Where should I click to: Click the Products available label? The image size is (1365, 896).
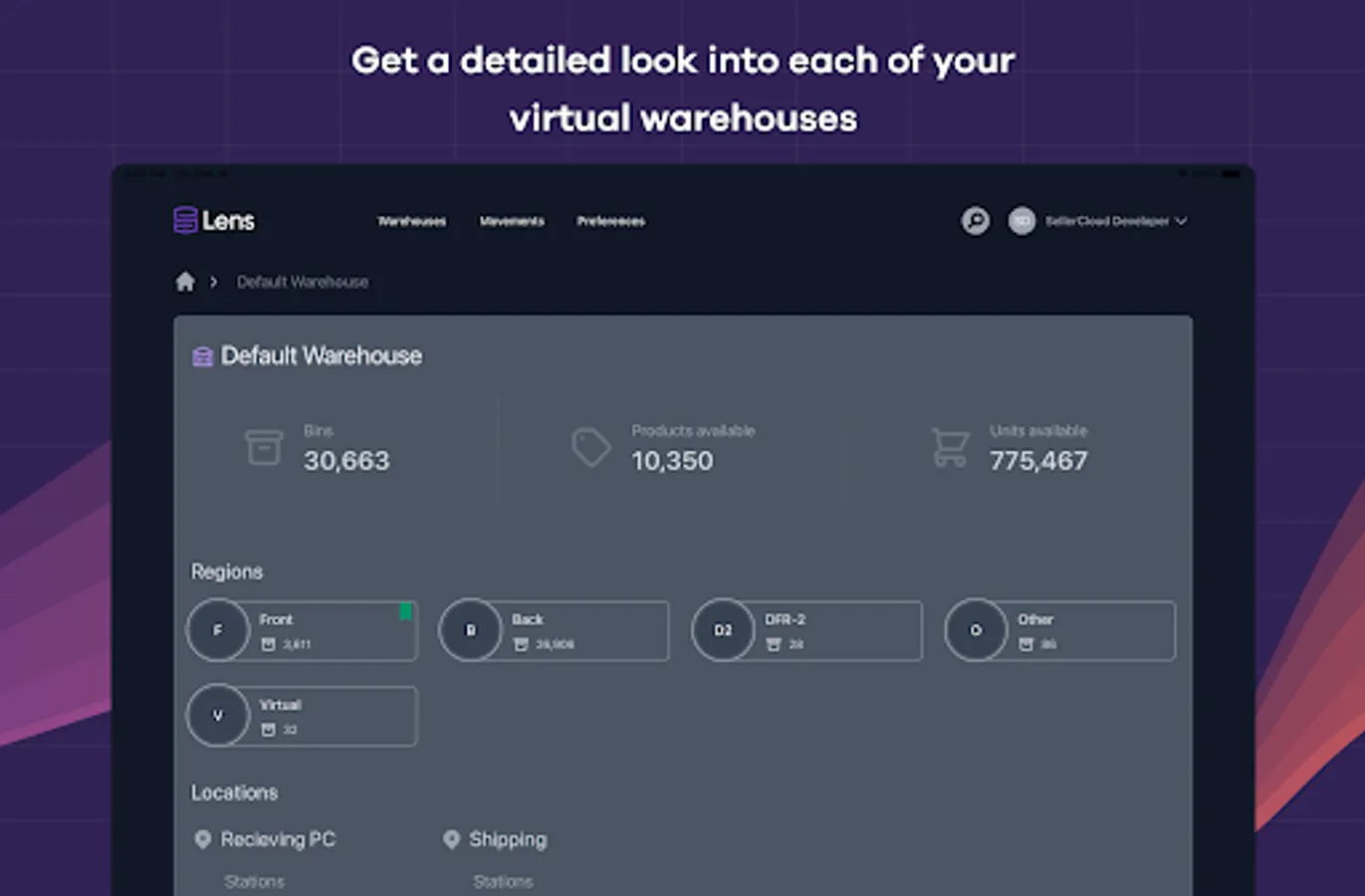point(693,430)
